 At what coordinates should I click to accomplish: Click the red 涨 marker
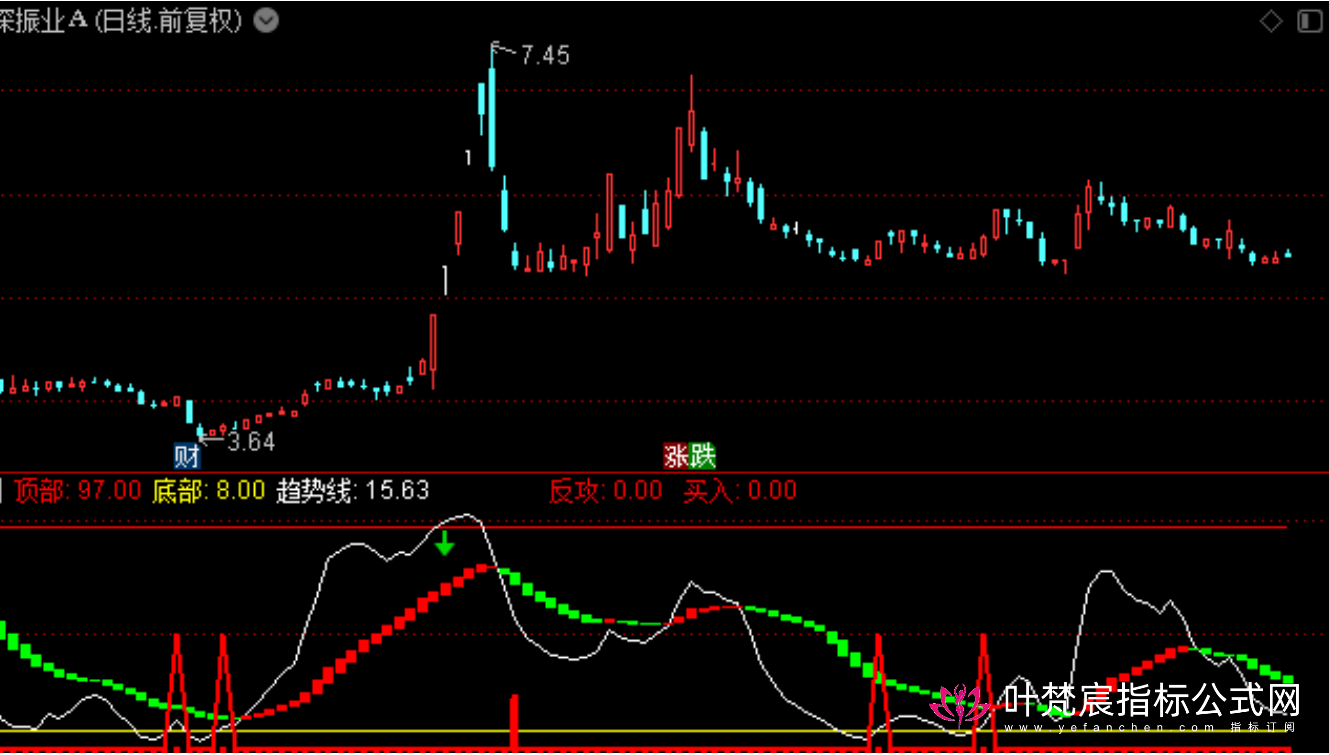677,457
